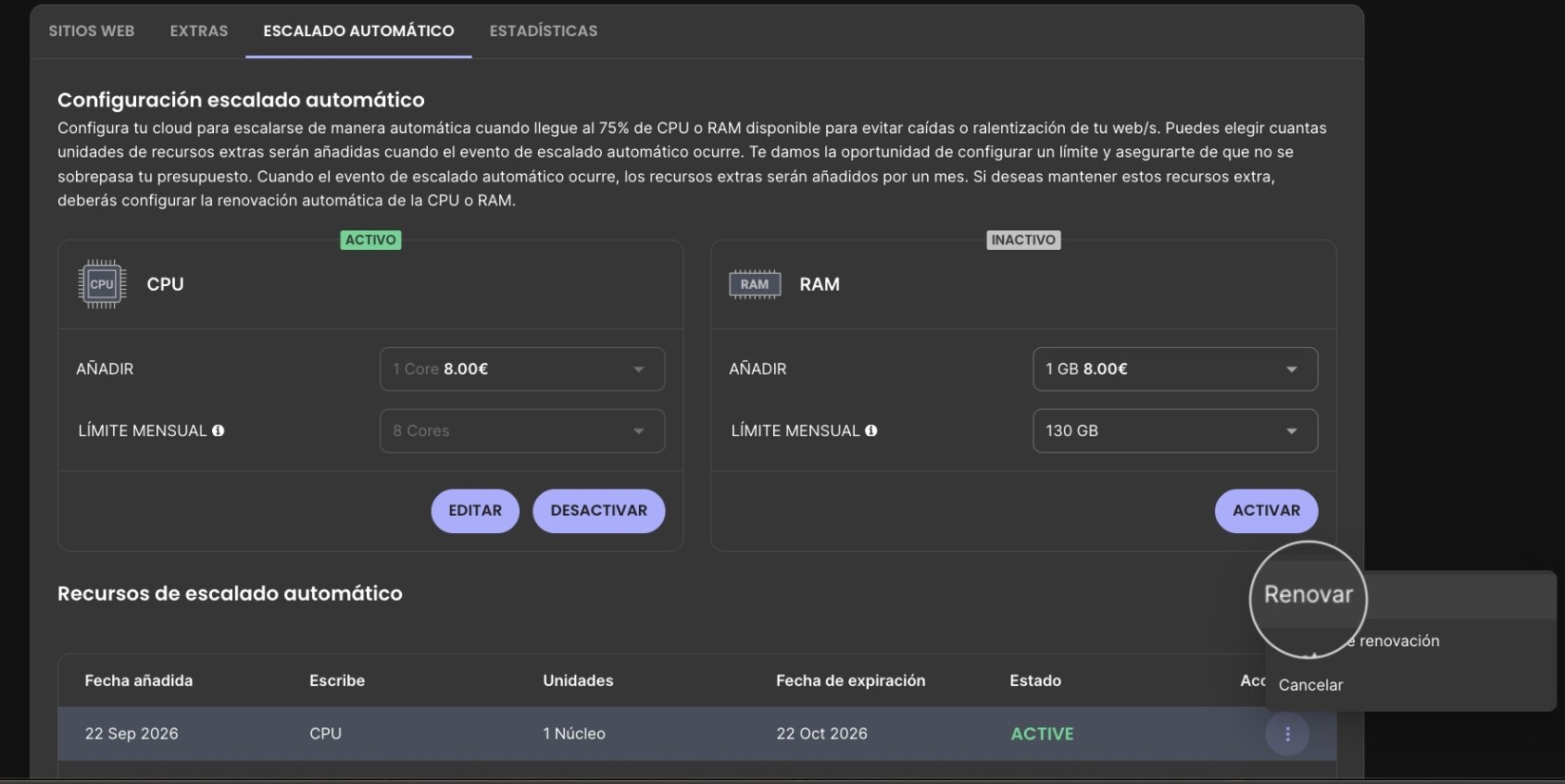
Task: Switch to the EXTRAS tab
Action: pos(199,30)
